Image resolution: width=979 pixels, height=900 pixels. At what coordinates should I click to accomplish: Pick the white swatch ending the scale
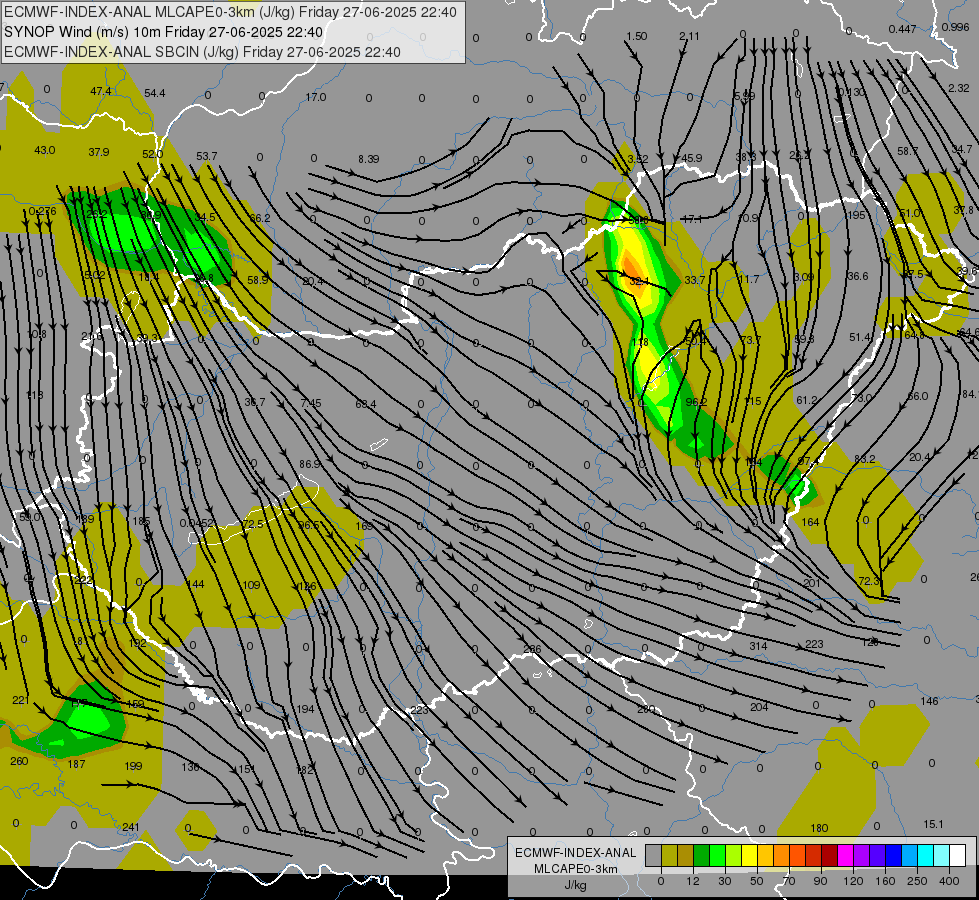tap(957, 855)
